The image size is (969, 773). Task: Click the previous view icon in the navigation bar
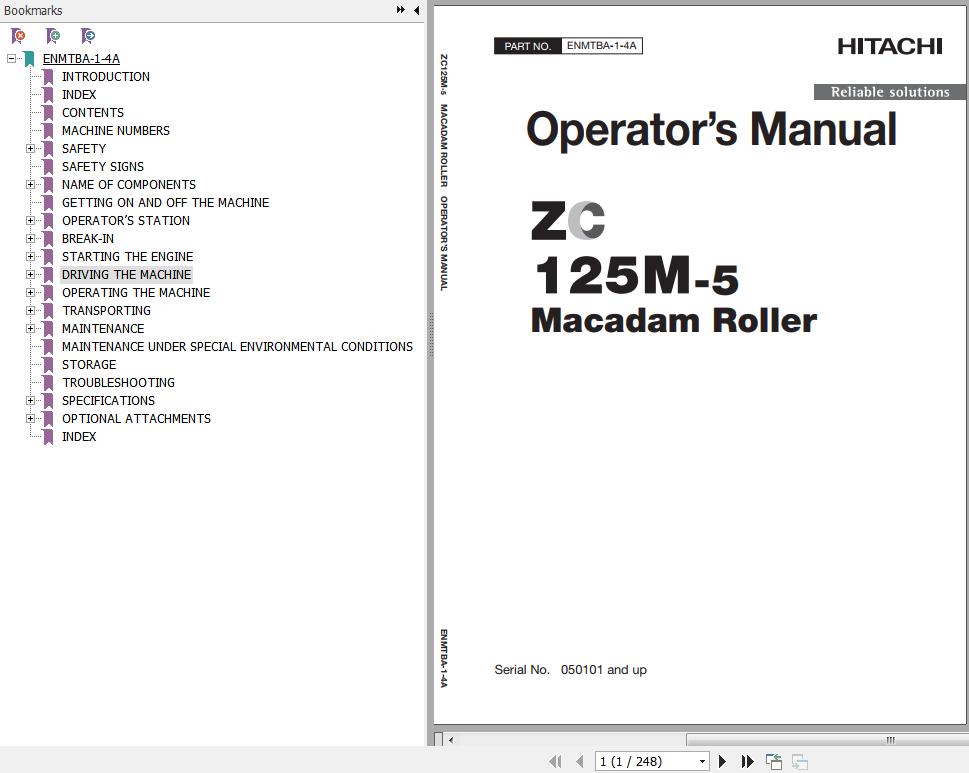[x=774, y=761]
